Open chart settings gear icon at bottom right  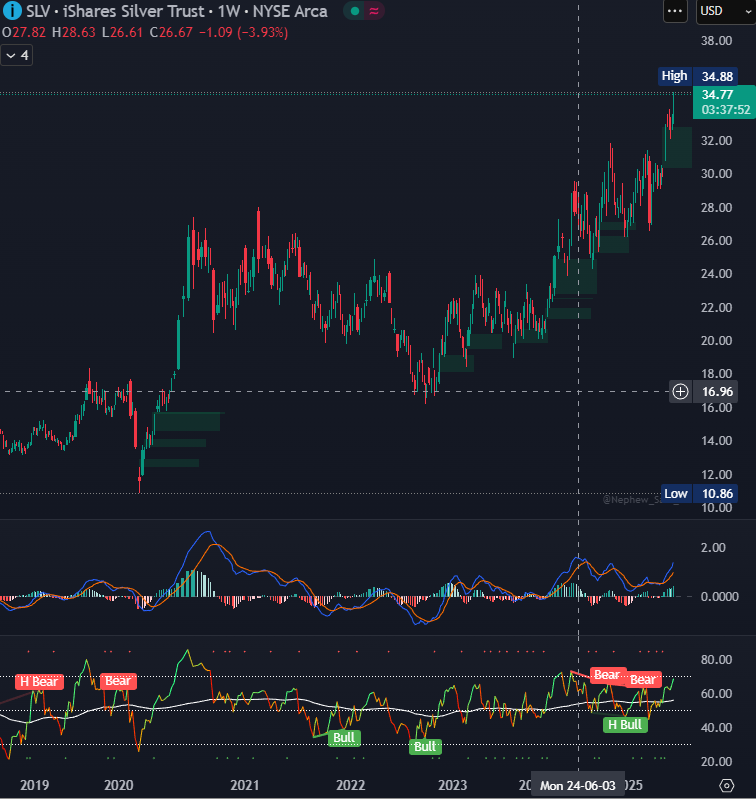[x=727, y=785]
